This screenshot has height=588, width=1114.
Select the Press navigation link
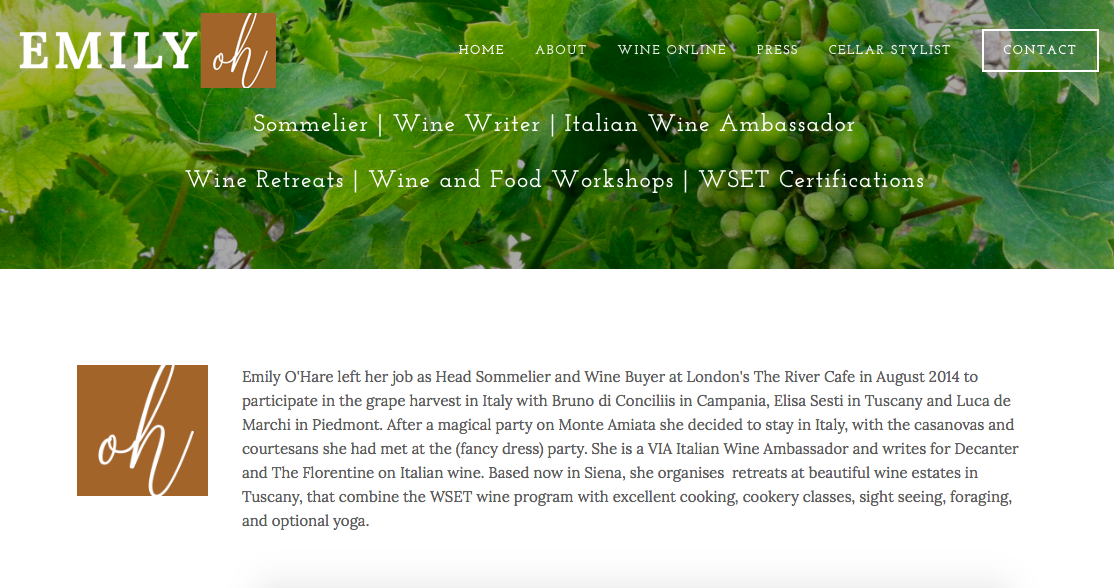tap(777, 50)
